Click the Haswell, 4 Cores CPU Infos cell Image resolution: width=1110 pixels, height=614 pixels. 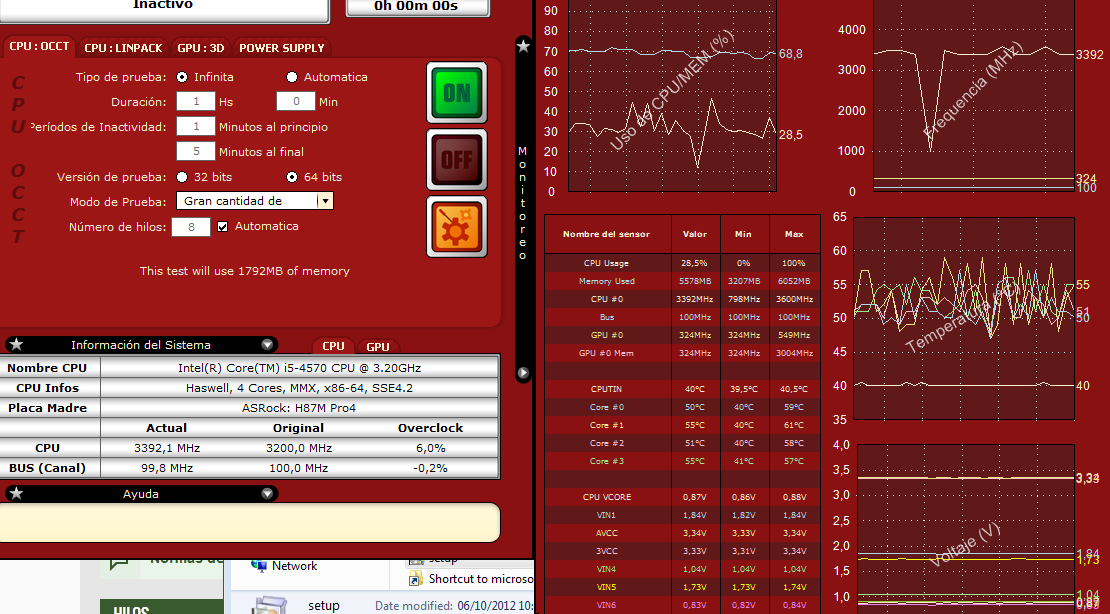point(299,388)
